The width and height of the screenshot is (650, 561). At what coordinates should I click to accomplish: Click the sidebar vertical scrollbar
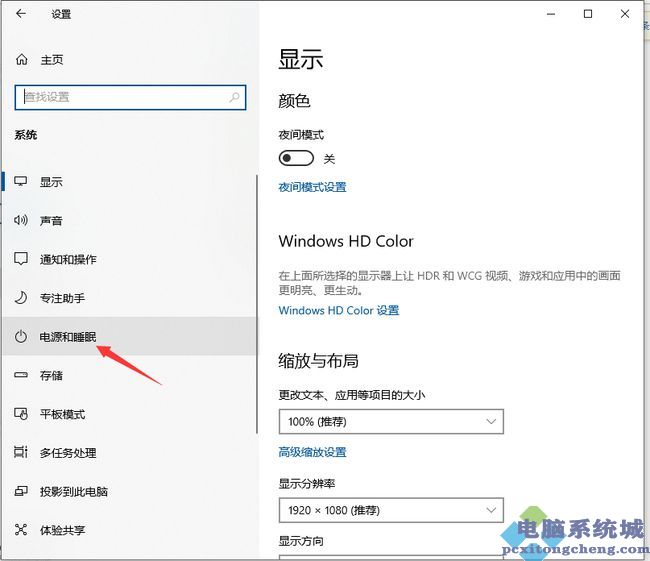tap(257, 304)
